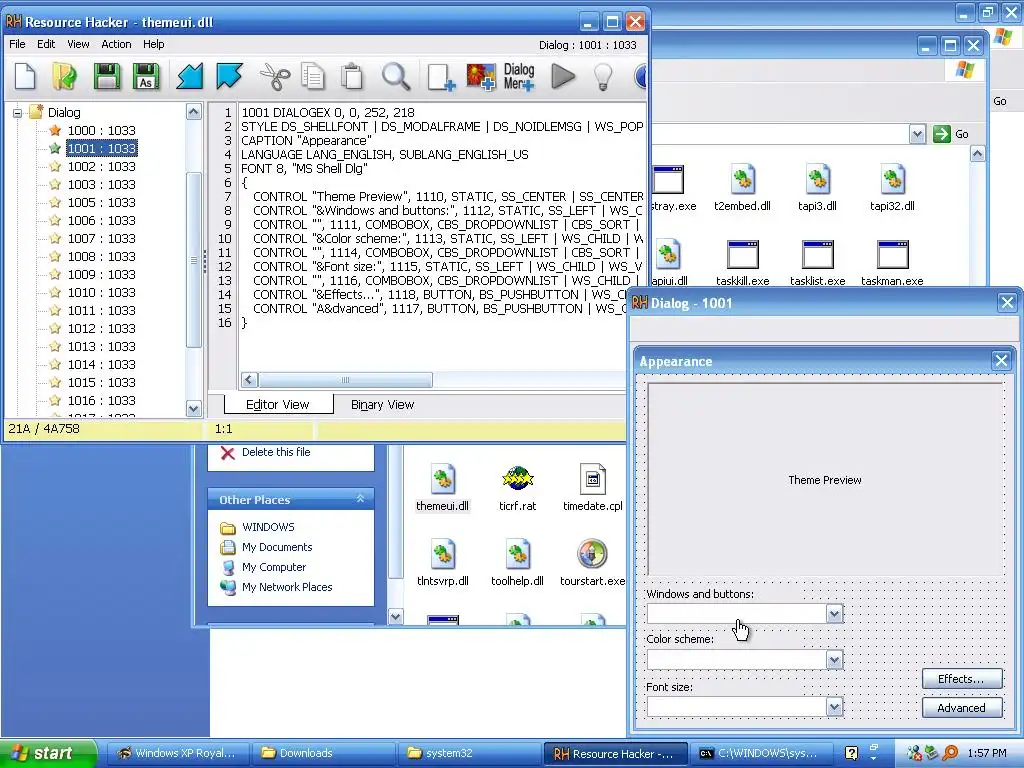Click the Compile play arrow icon
The height and width of the screenshot is (768, 1024).
pyautogui.click(x=563, y=76)
